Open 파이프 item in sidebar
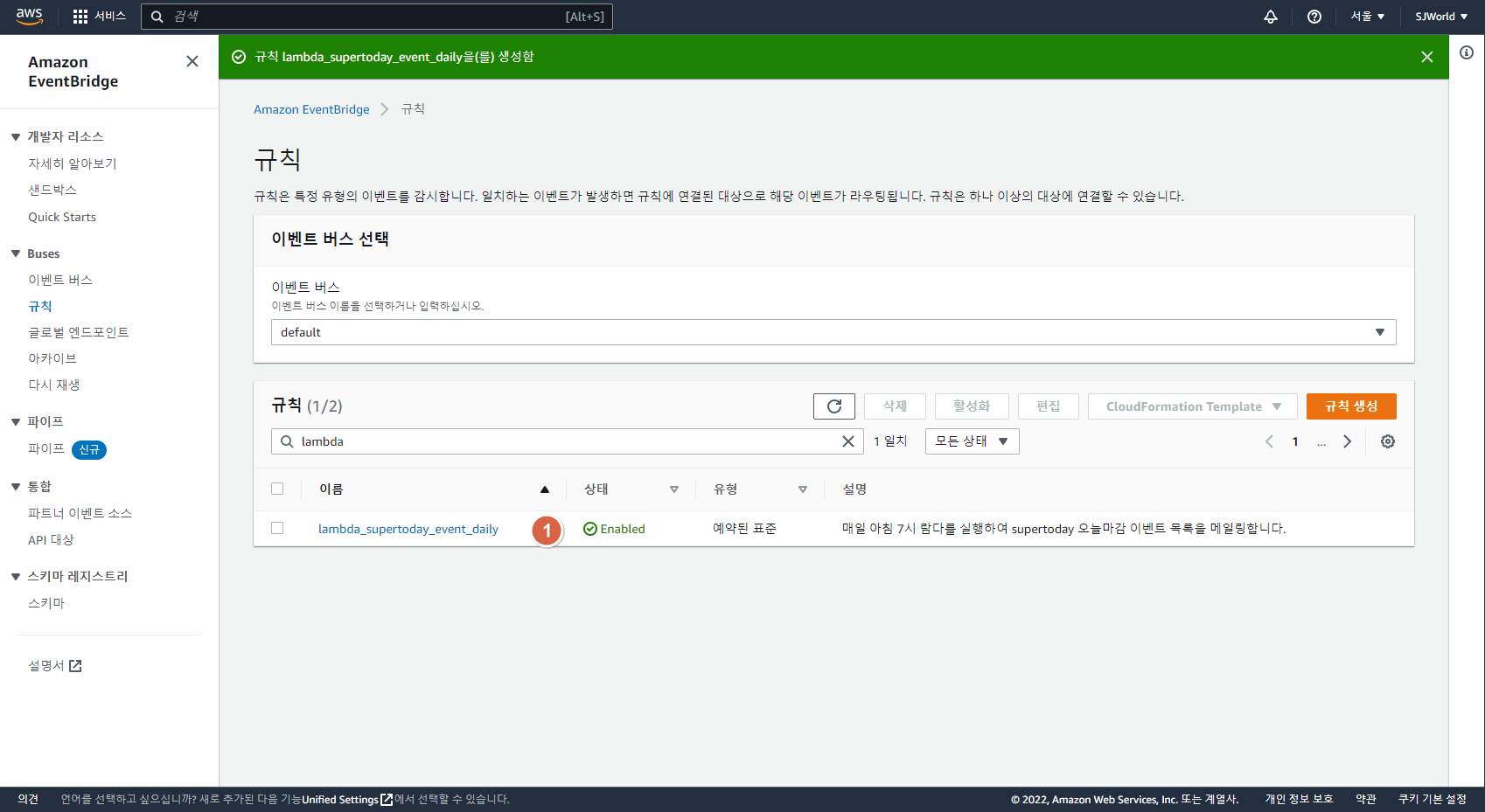The image size is (1485, 812). pyautogui.click(x=46, y=448)
